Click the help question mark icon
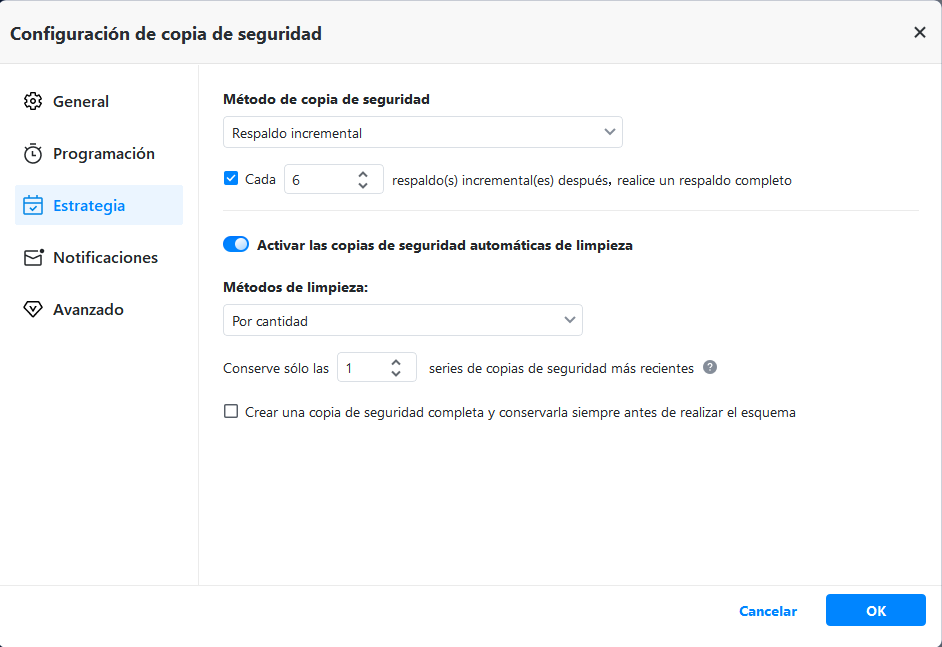Image resolution: width=942 pixels, height=647 pixels. 710,367
